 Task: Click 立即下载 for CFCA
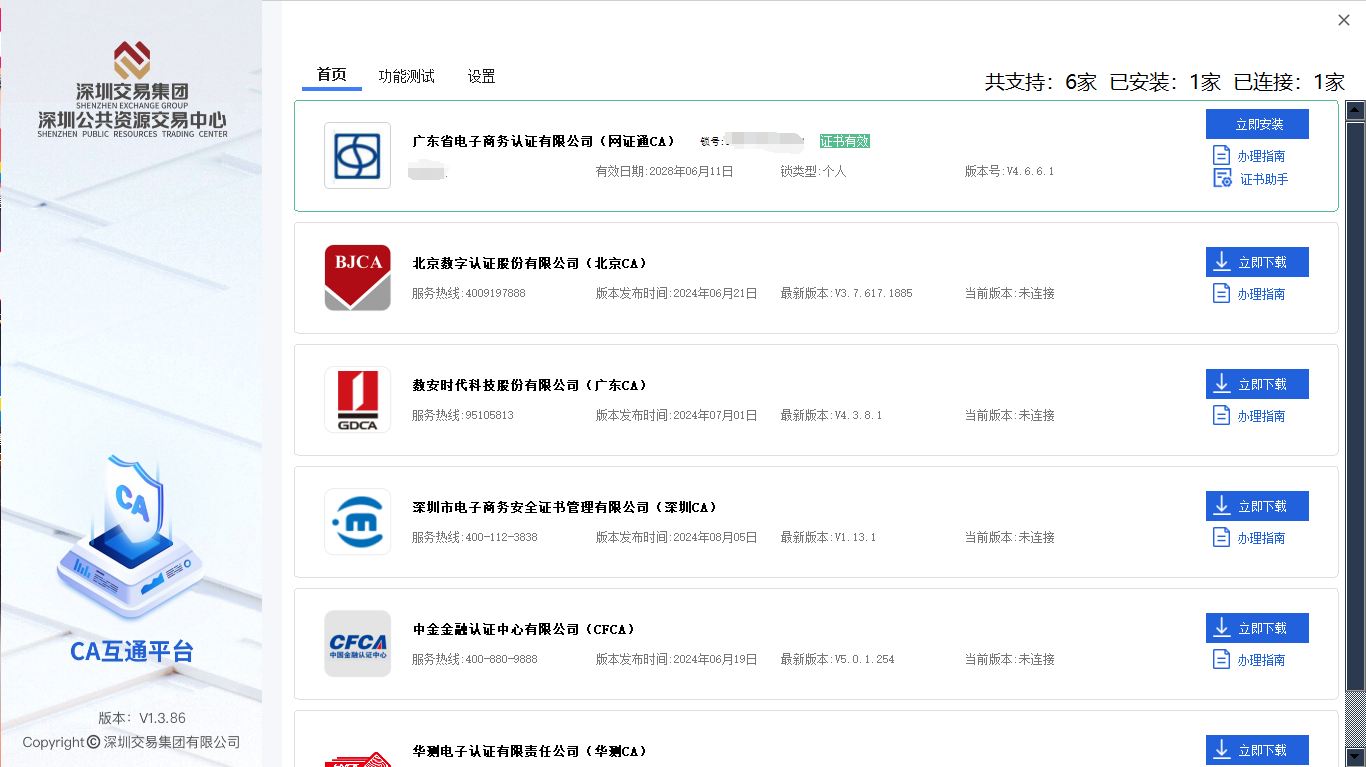click(1257, 628)
